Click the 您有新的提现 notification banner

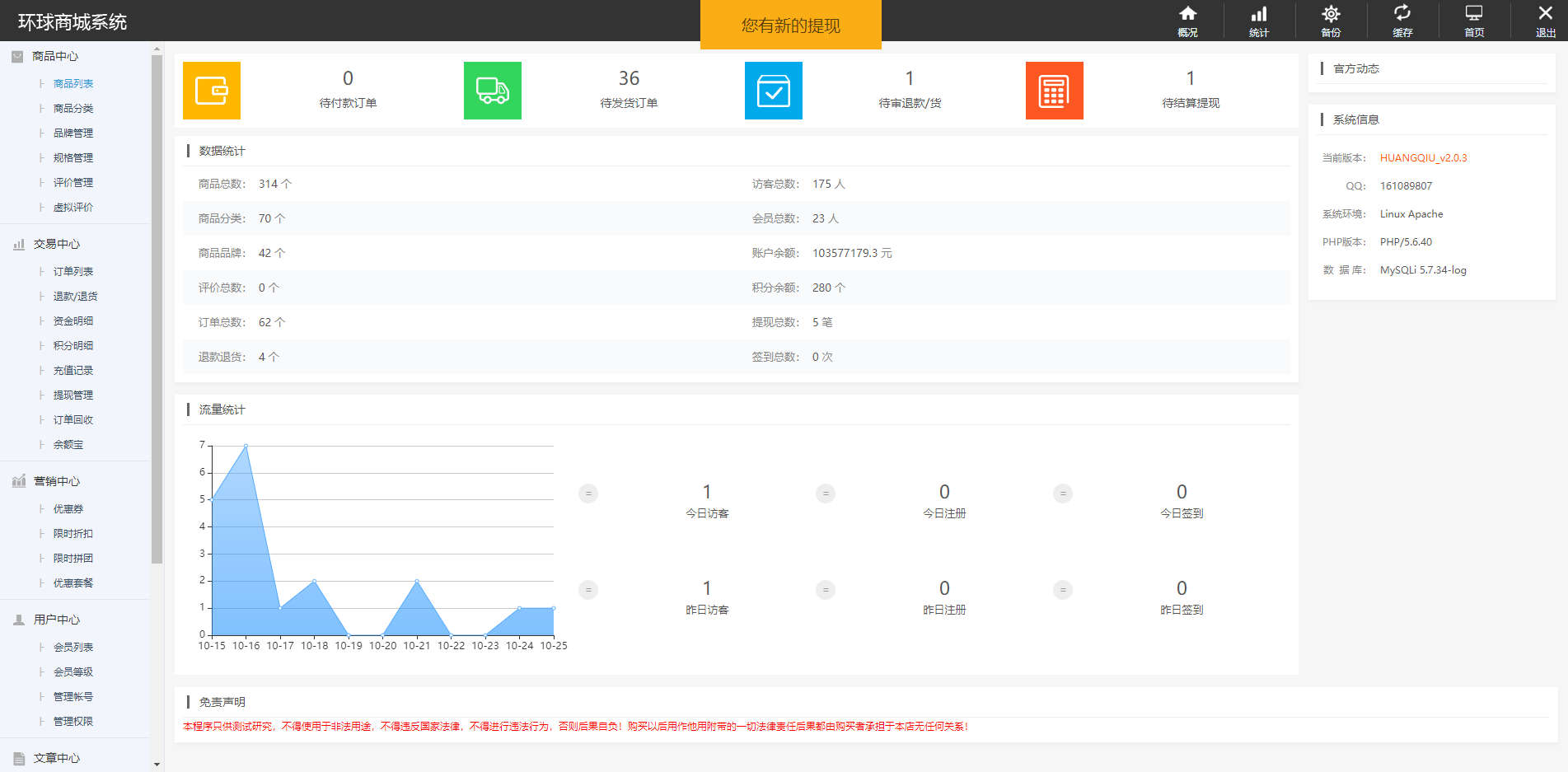click(791, 25)
